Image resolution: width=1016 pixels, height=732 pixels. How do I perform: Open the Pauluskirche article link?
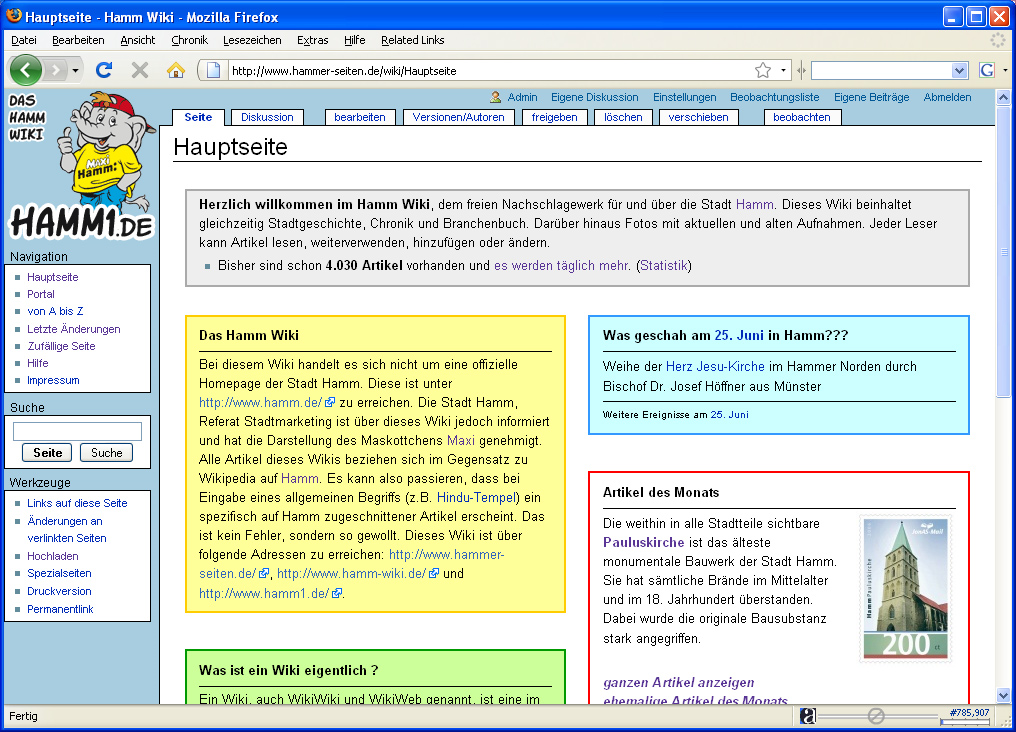[x=642, y=541]
